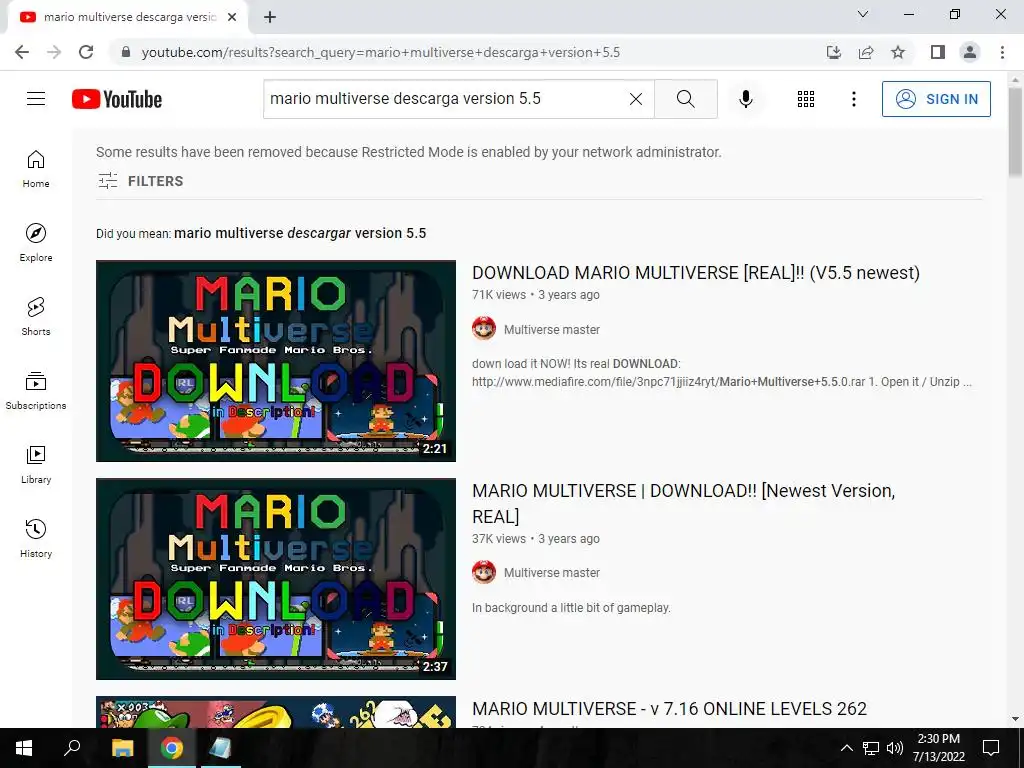
Task: Open a new browser tab with plus
Action: click(270, 17)
